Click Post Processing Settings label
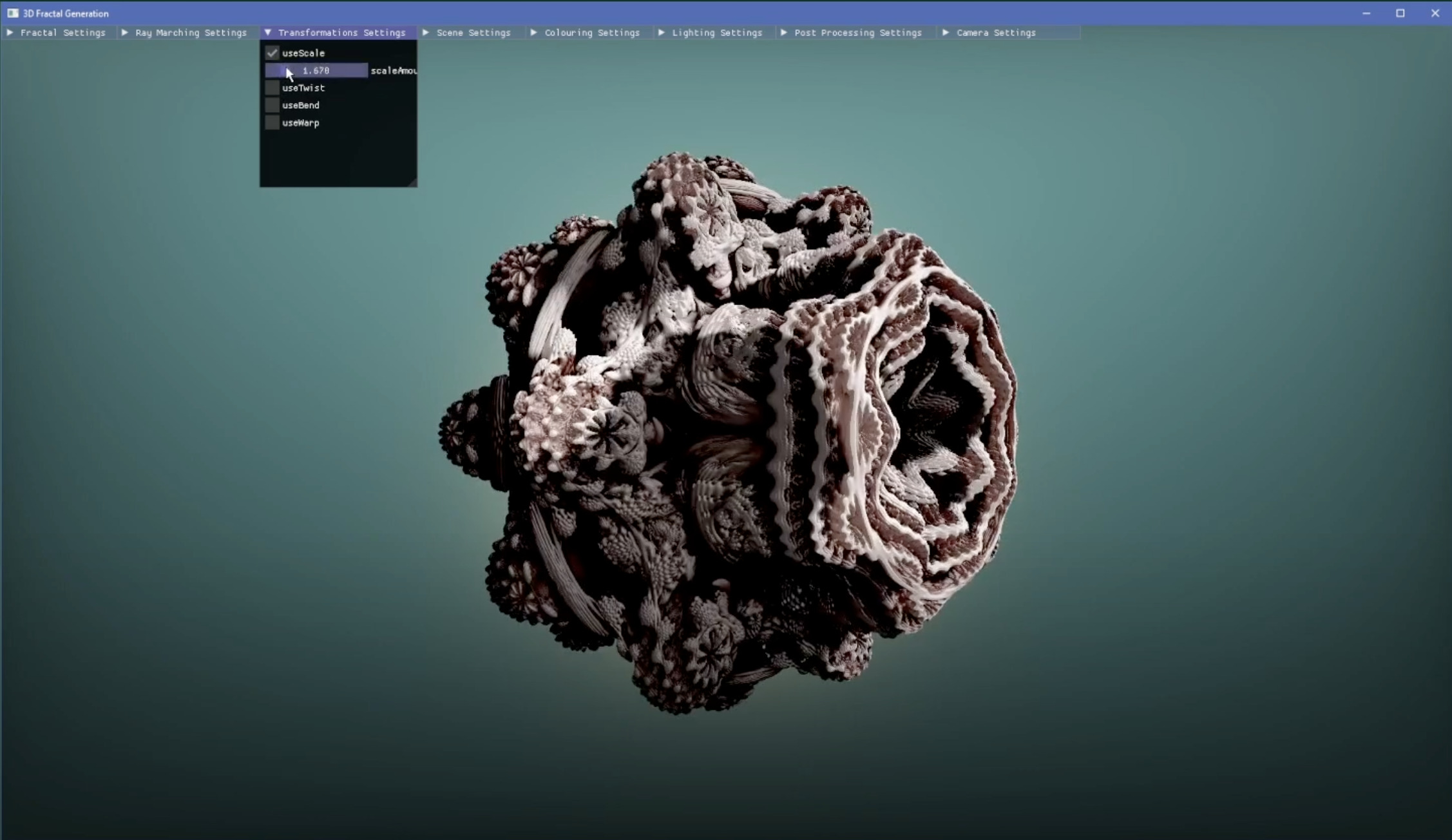 pyautogui.click(x=857, y=32)
